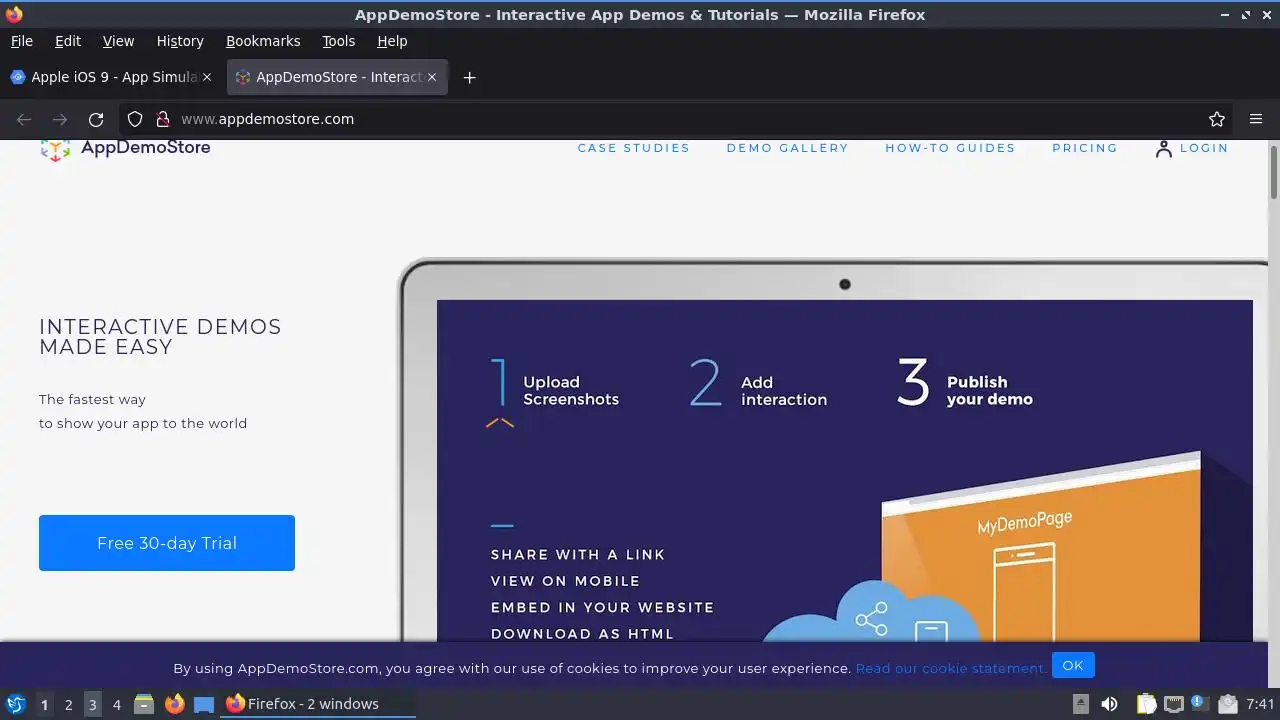Open a new tab with the plus button

[x=469, y=77]
